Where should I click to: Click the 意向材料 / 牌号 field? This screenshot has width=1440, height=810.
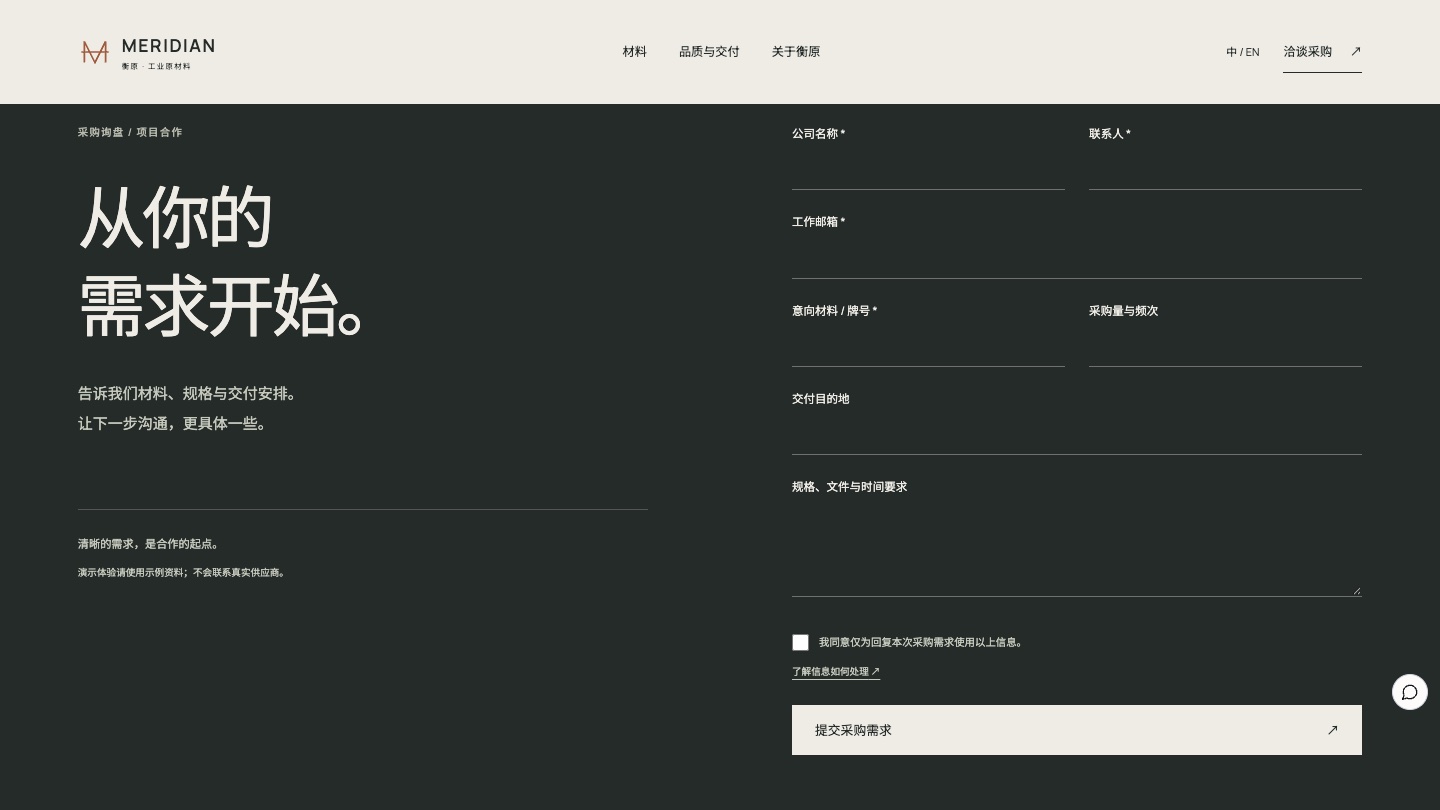coord(928,346)
